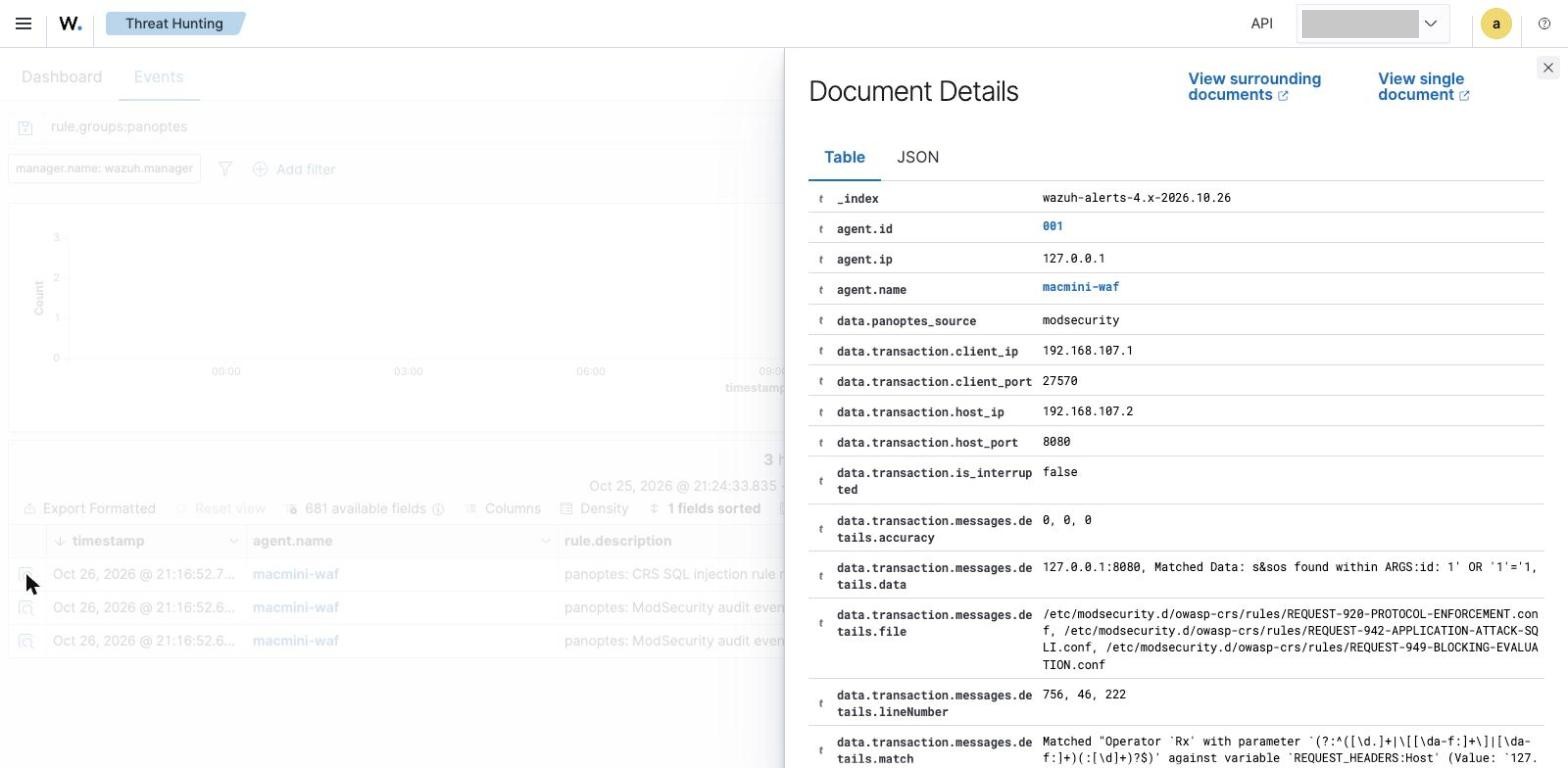Click the saved query icon in search bar

point(26,127)
